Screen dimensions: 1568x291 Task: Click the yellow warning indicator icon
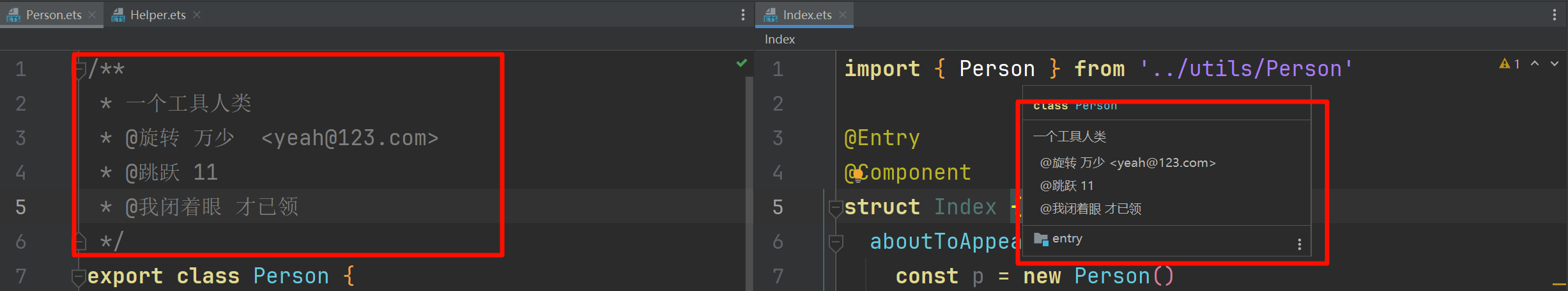point(1505,64)
